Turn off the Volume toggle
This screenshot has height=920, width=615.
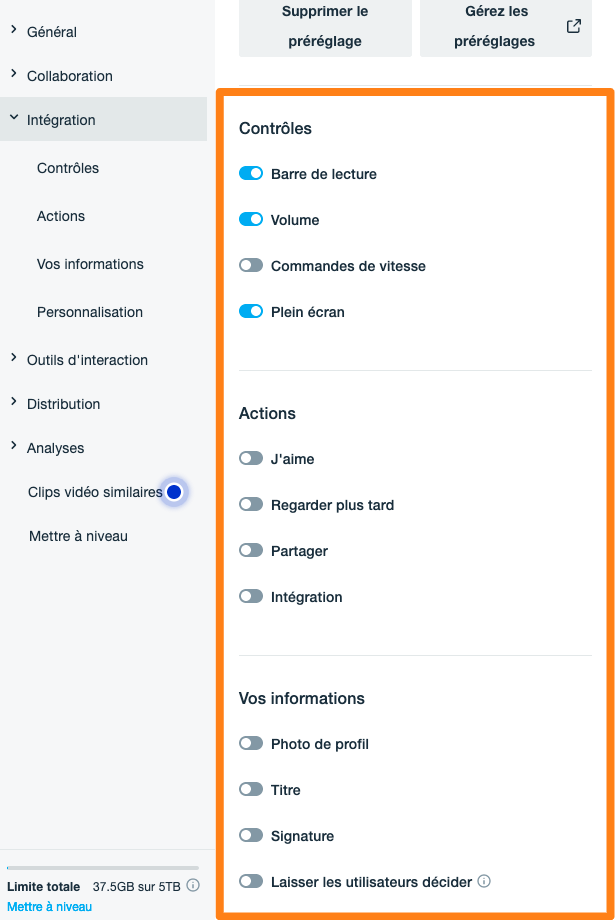click(x=251, y=219)
